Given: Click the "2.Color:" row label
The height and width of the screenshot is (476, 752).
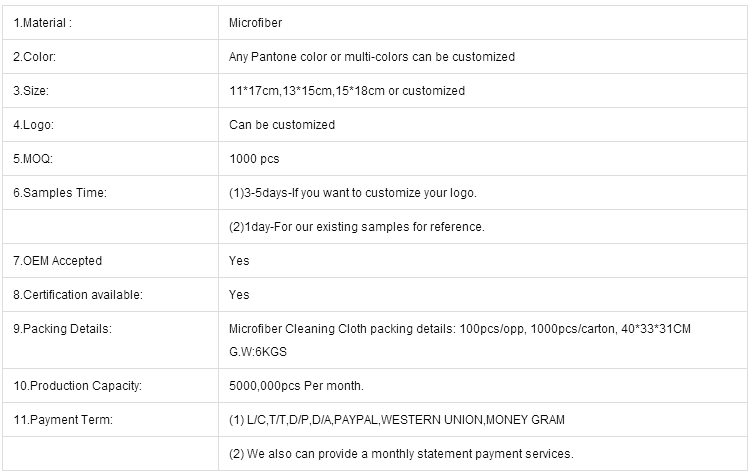Looking at the screenshot, I should [x=34, y=57].
